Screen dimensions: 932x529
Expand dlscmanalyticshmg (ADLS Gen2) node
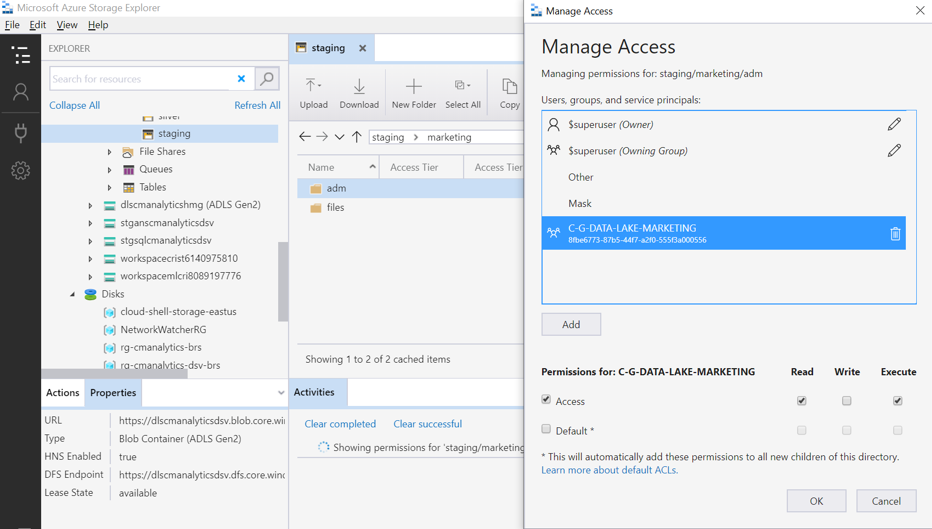point(90,206)
